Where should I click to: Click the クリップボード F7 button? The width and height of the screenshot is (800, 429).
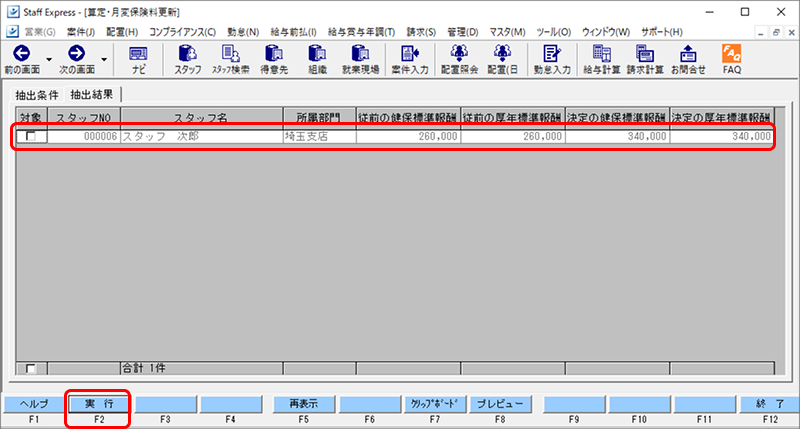pos(435,404)
